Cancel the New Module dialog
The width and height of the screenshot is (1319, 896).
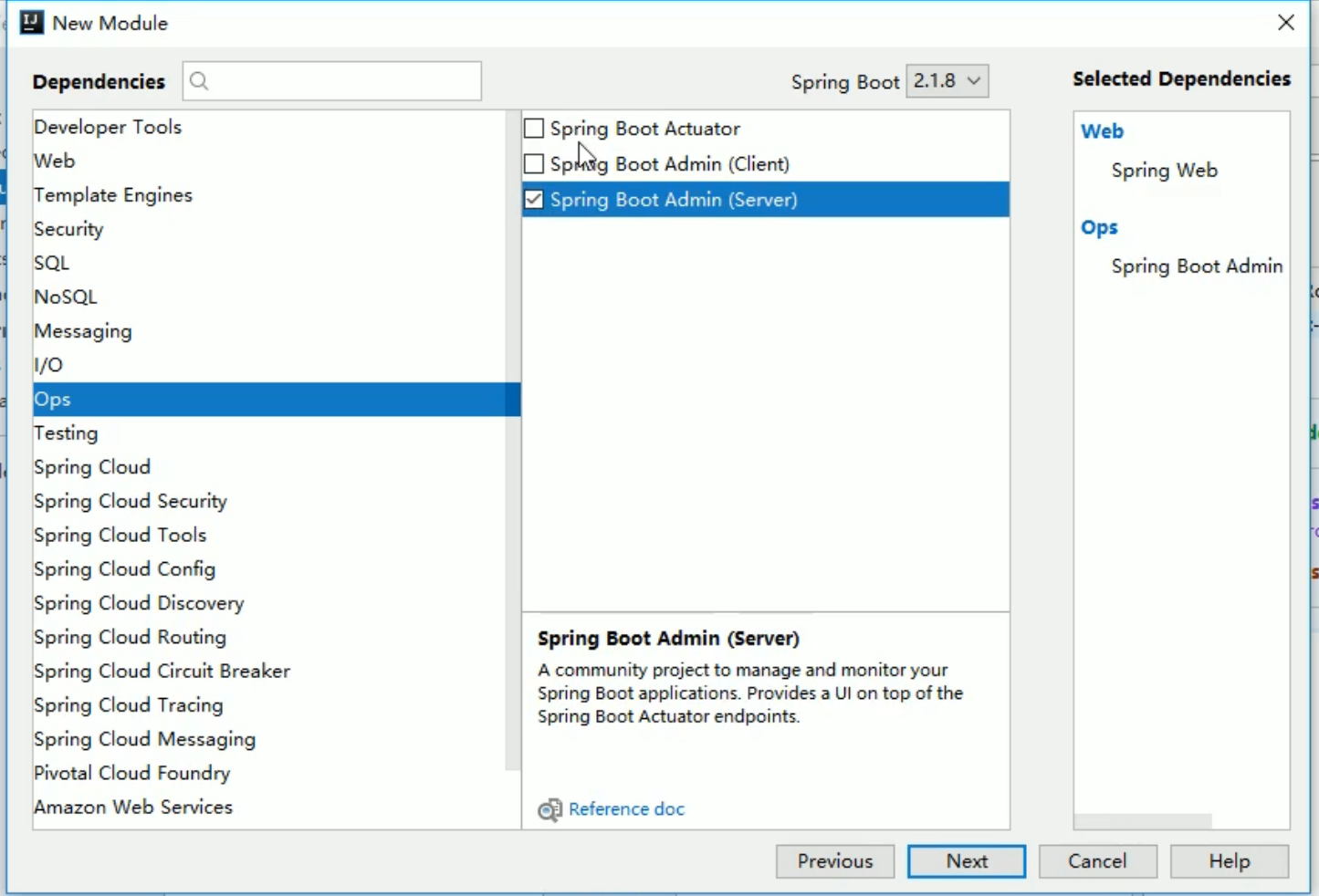pyautogui.click(x=1098, y=861)
